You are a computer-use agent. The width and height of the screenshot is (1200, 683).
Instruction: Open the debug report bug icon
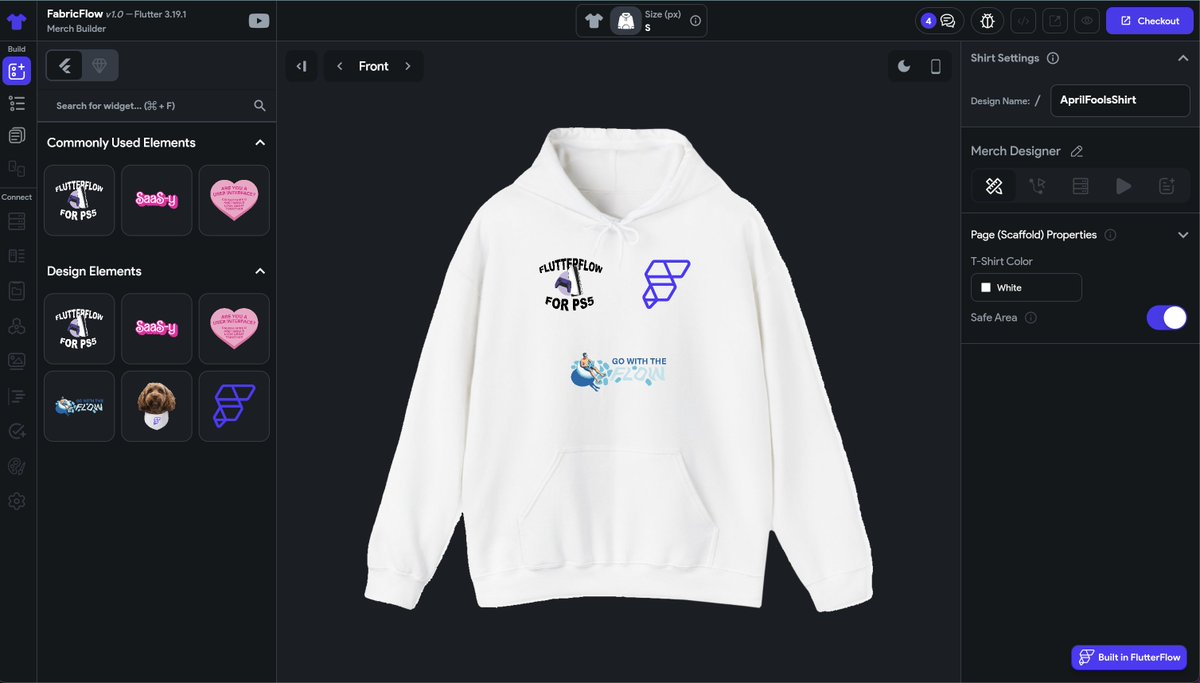coord(987,20)
